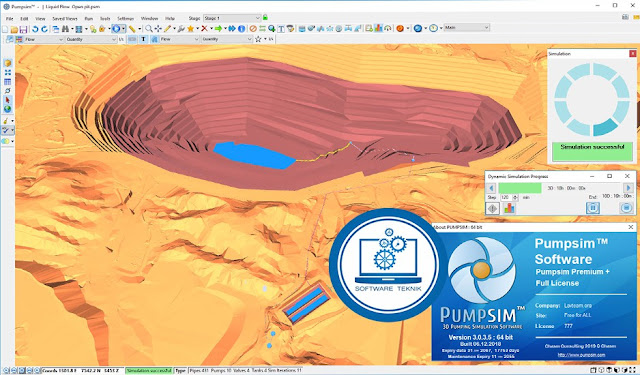Open the Saved Views menu
This screenshot has height=375, width=640.
pyautogui.click(x=64, y=18)
